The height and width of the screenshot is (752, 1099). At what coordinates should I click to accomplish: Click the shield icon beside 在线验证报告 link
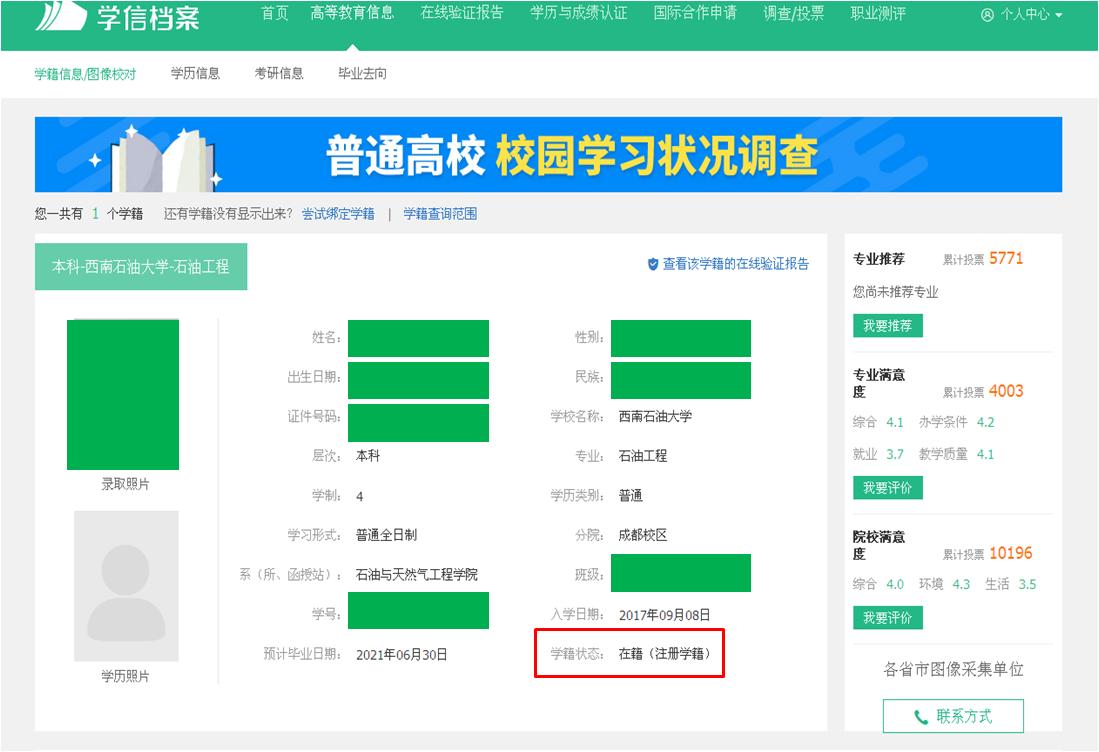point(653,264)
